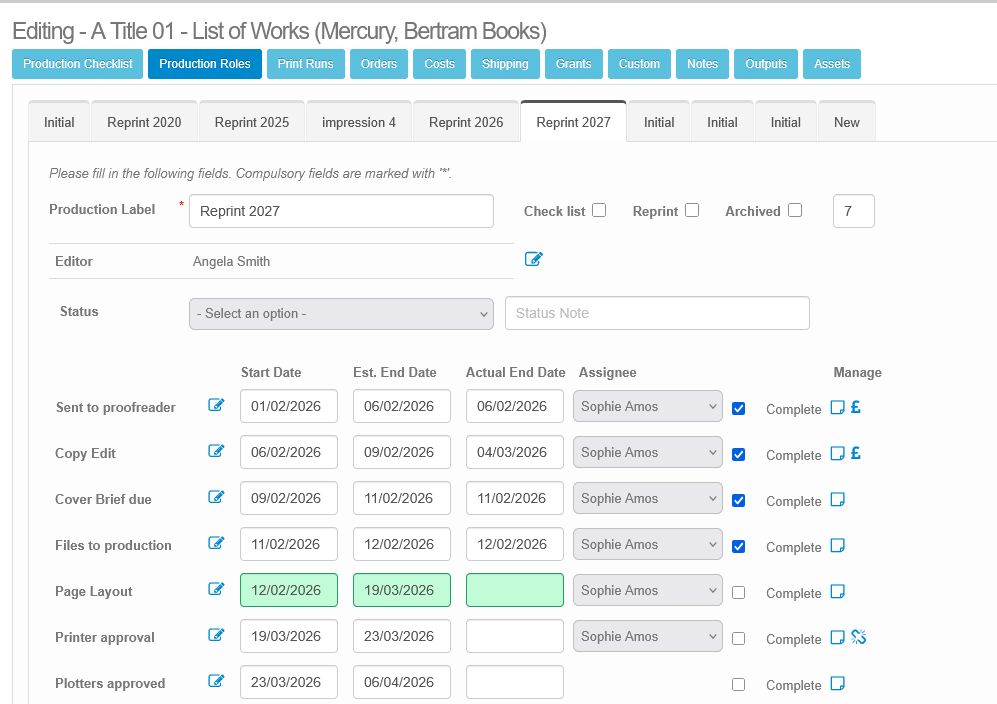Switch to the Reprint 2026 tab

click(466, 122)
